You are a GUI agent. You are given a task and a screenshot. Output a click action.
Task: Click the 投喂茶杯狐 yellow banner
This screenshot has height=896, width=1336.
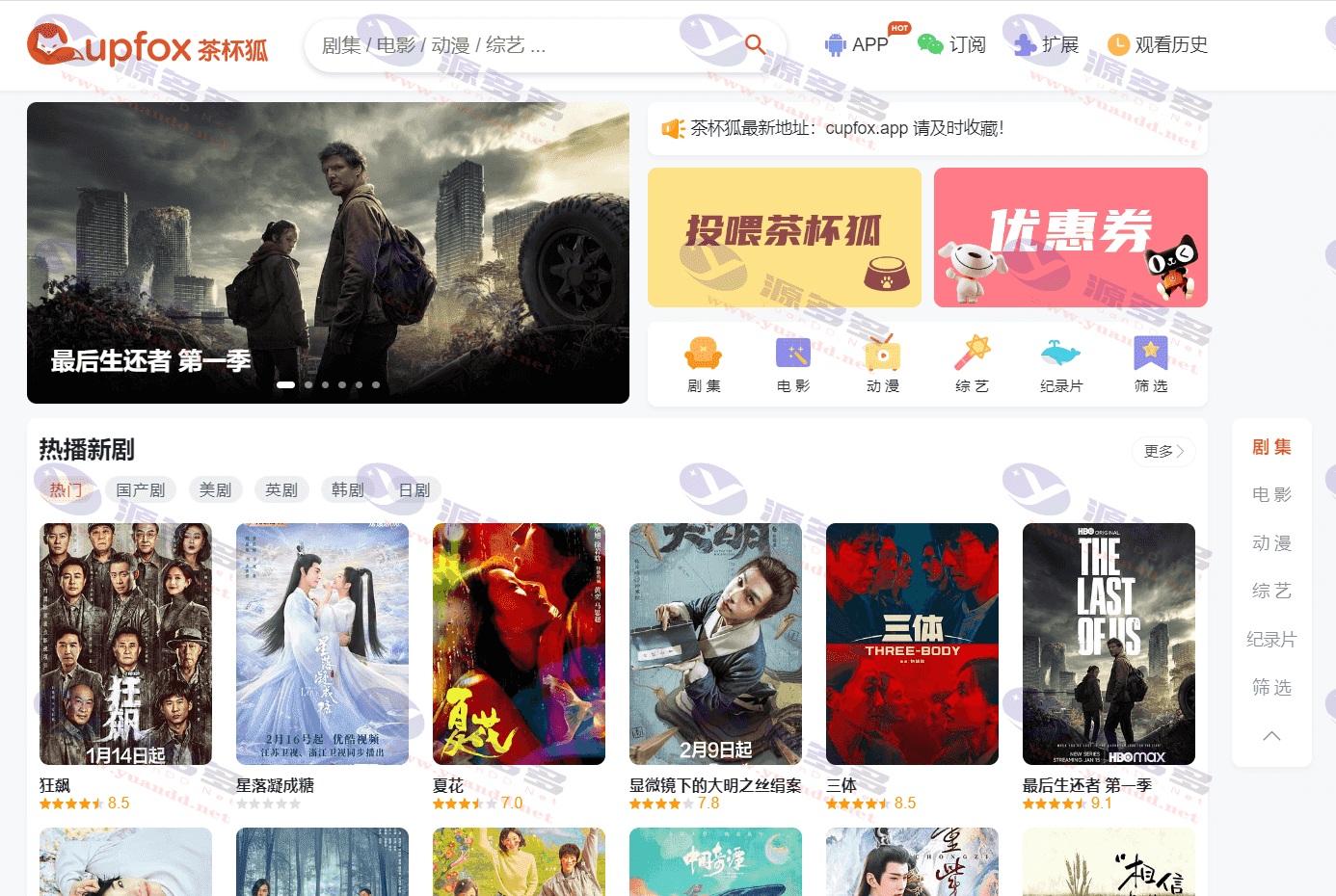[785, 237]
